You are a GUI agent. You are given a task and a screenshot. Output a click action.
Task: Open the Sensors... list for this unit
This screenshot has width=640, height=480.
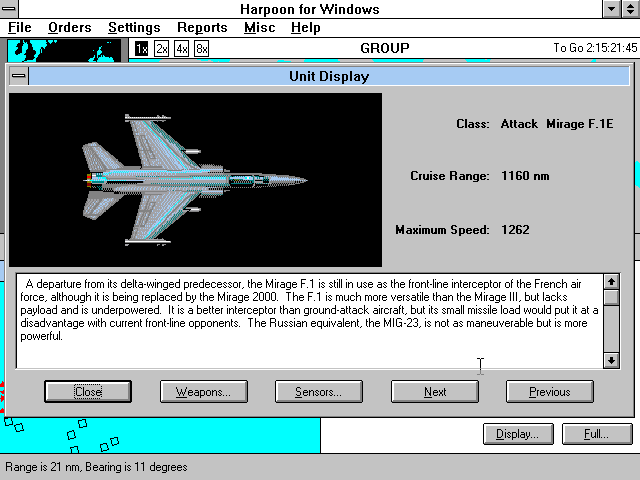319,392
